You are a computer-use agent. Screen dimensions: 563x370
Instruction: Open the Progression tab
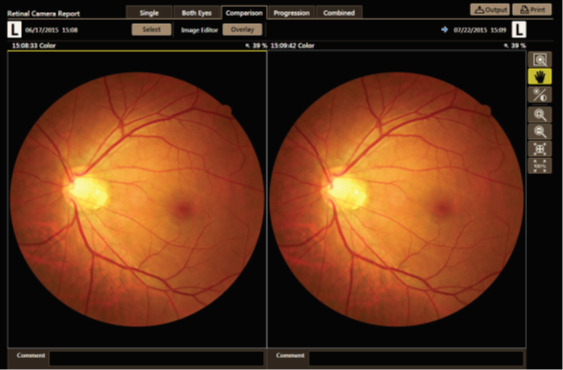click(291, 13)
